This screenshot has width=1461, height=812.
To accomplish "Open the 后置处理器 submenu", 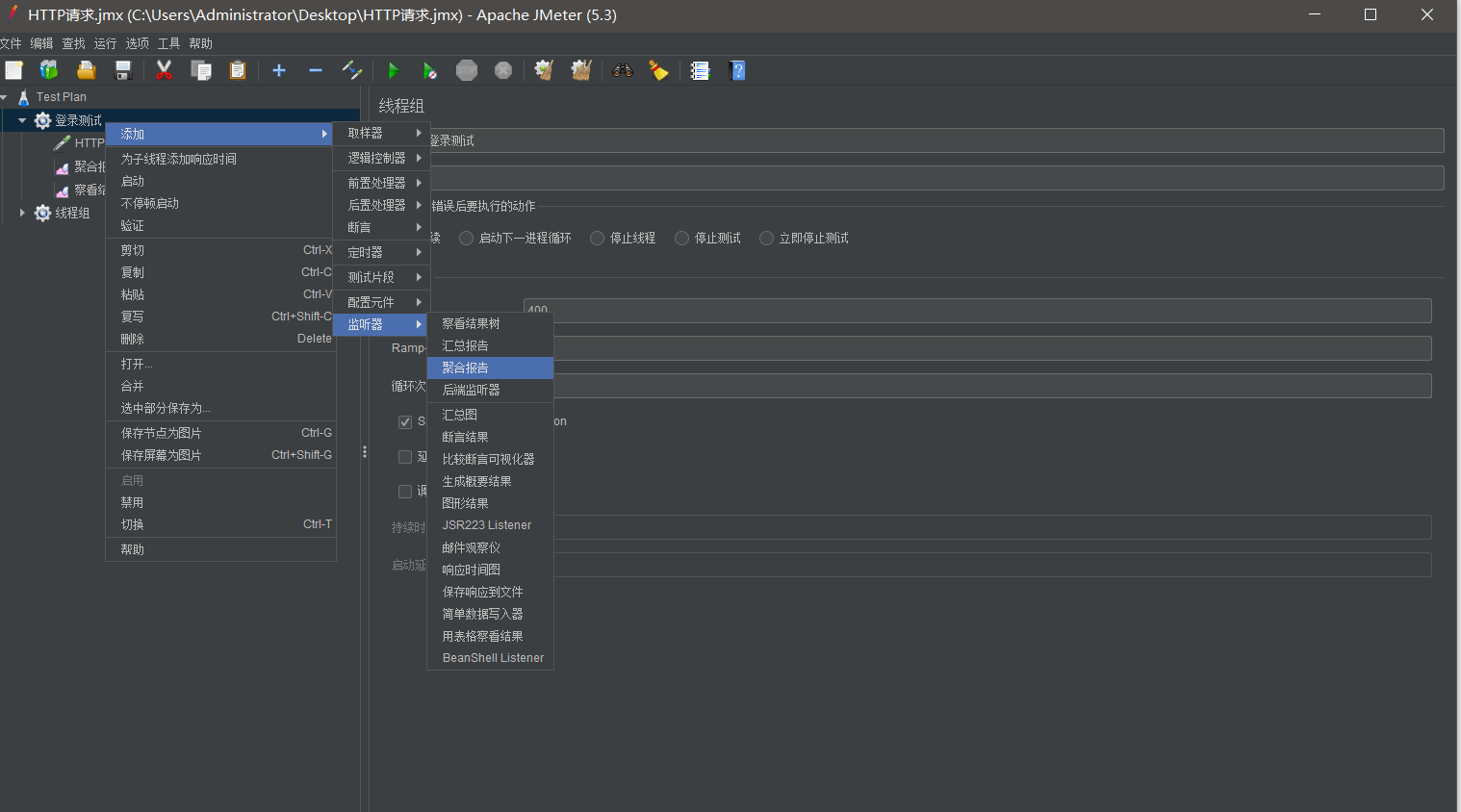I will [x=381, y=205].
